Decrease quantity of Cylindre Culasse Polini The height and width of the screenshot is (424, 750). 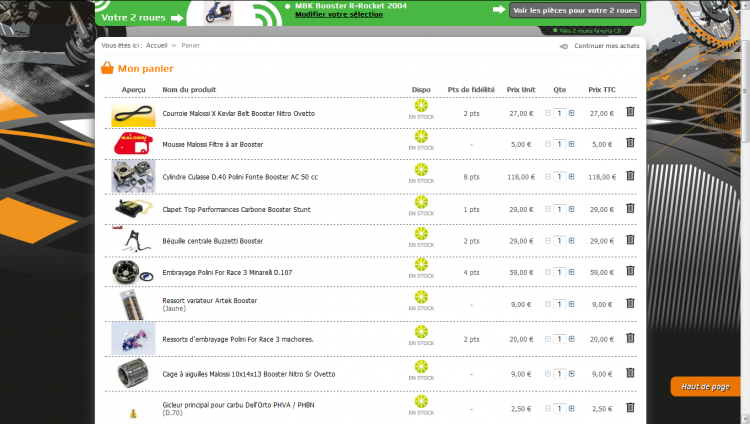click(x=548, y=177)
